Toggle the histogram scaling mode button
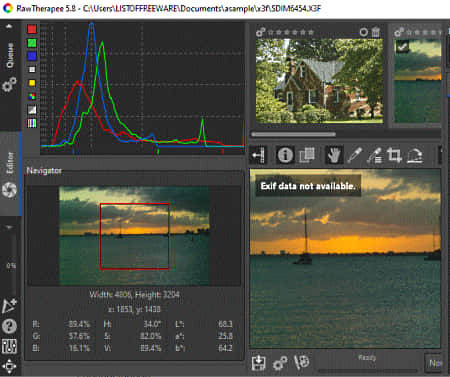450x377 pixels. coord(32,110)
